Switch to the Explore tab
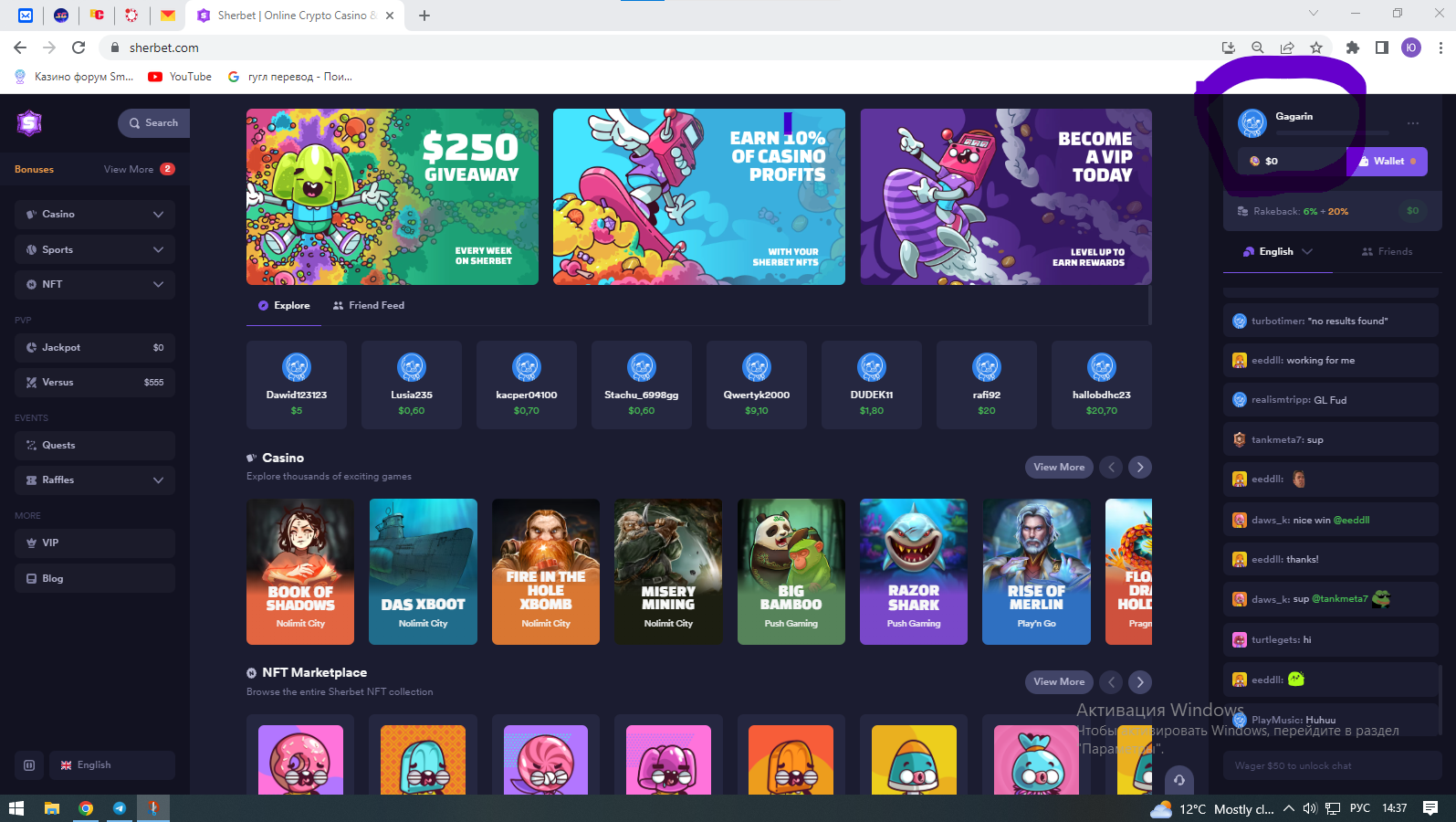Screen dimensions: 1456x822 tap(284, 305)
